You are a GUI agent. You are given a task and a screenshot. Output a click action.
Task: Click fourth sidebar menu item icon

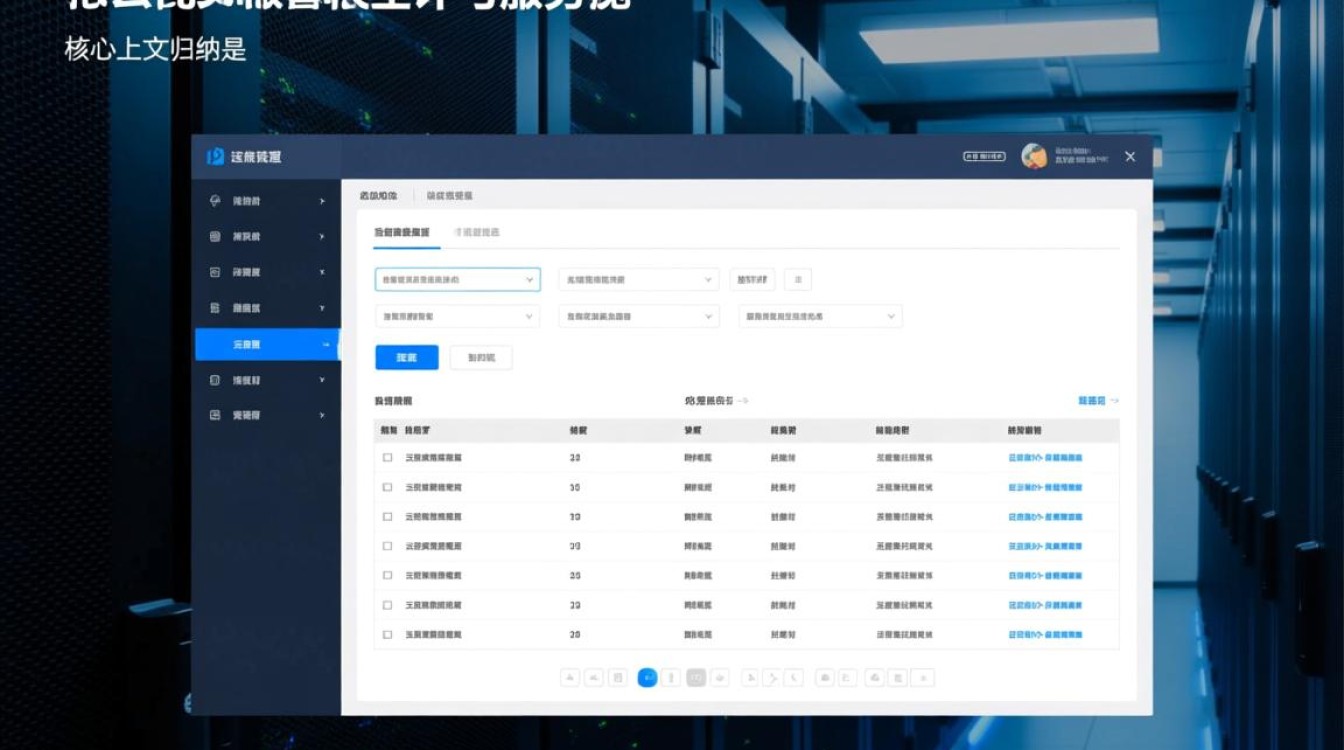pyautogui.click(x=215, y=308)
